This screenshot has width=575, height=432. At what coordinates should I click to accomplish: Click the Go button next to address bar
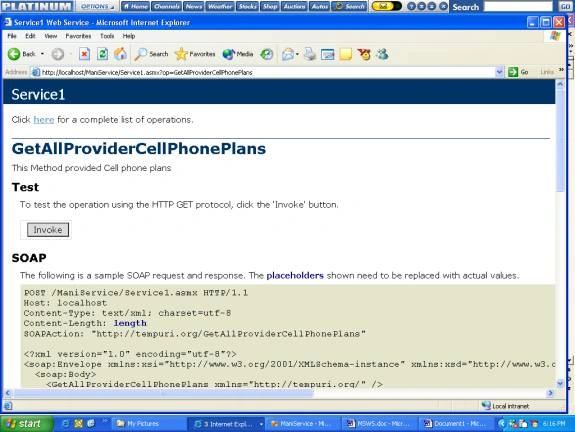coord(518,72)
